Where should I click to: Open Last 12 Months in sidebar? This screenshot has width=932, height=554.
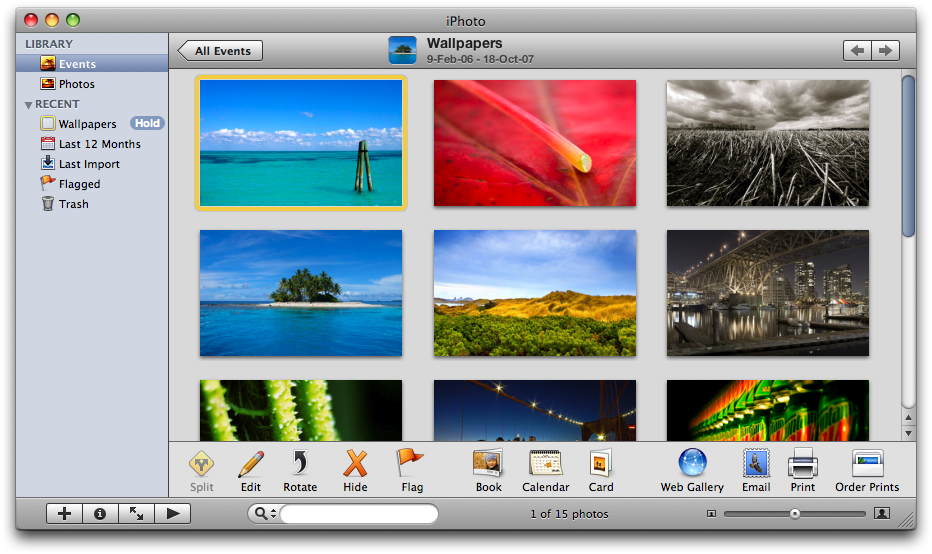point(99,144)
